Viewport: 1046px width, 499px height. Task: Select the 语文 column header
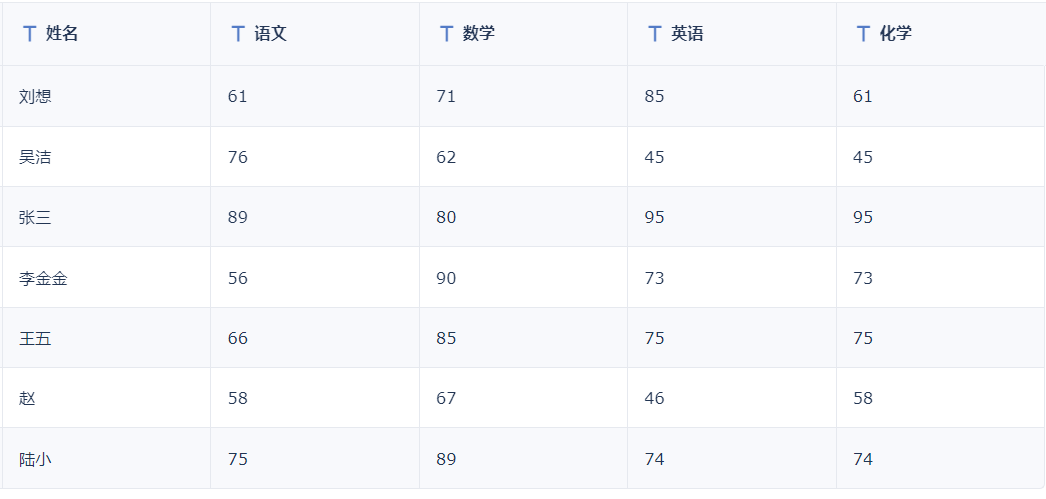[x=315, y=34]
